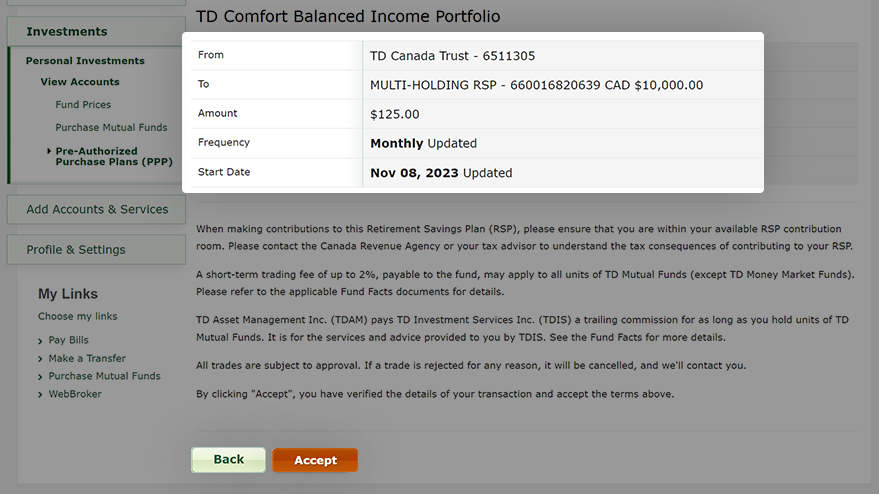Click Choose my links
The image size is (879, 494).
click(77, 316)
